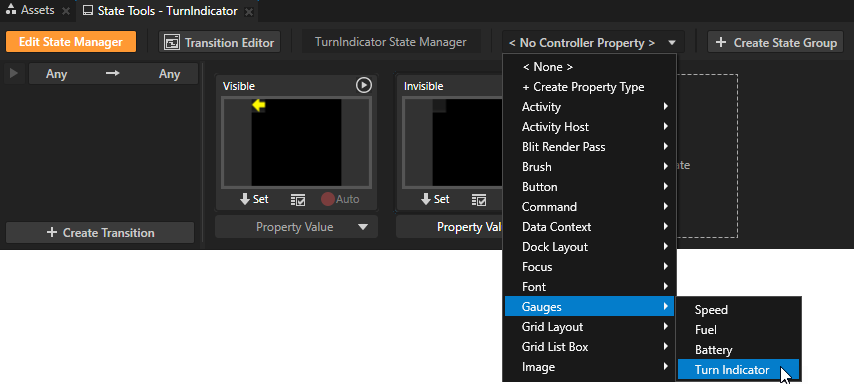Click the Invisible state name label
Screen dimensions: 854x384
(423, 86)
